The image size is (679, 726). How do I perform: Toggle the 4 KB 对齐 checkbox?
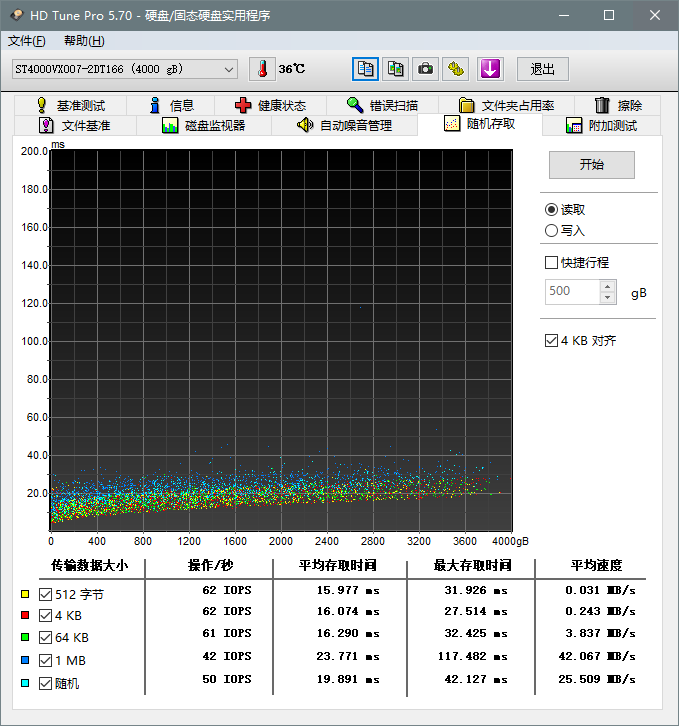point(551,341)
